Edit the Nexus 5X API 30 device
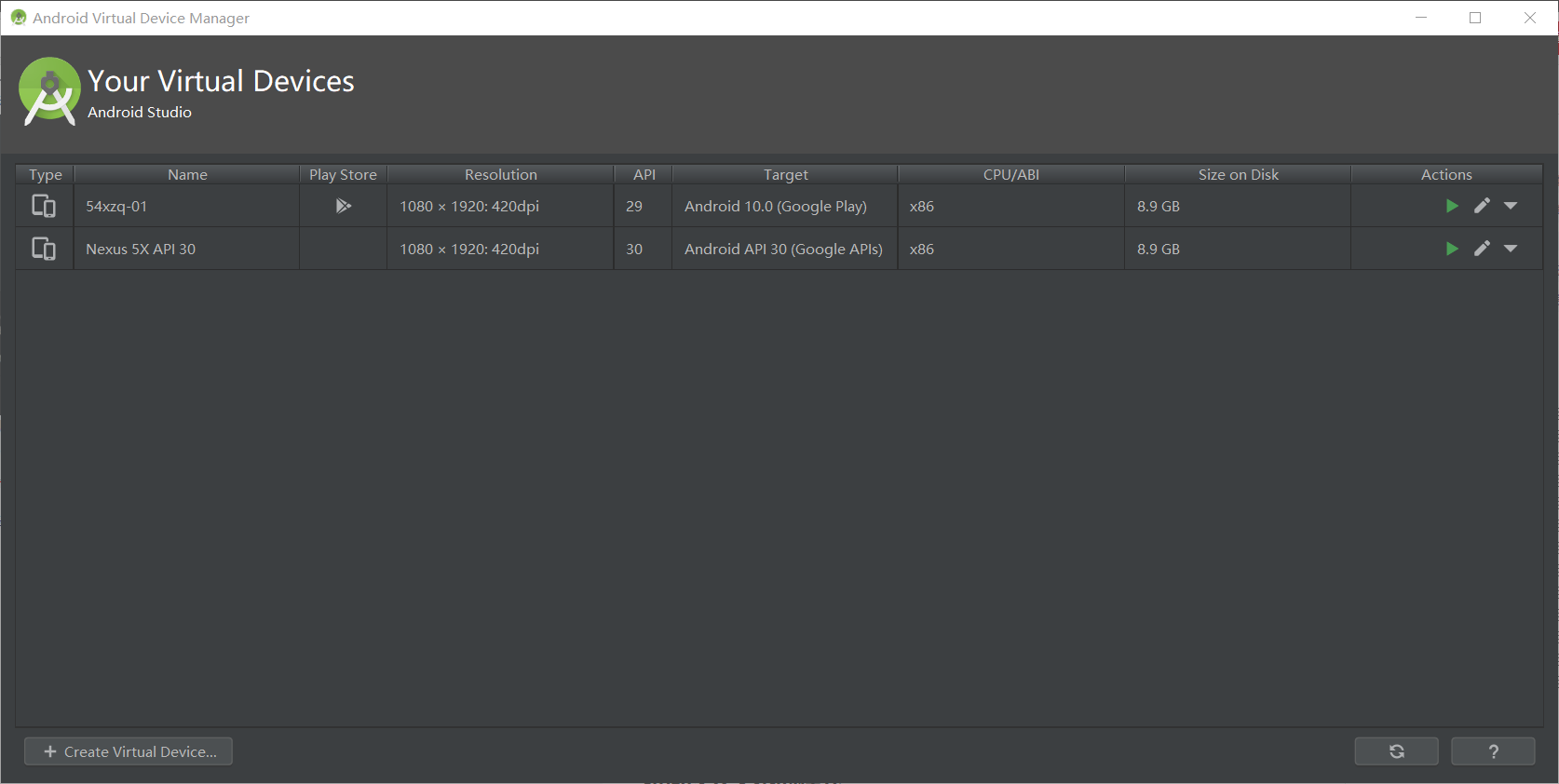1559x784 pixels. click(1482, 249)
